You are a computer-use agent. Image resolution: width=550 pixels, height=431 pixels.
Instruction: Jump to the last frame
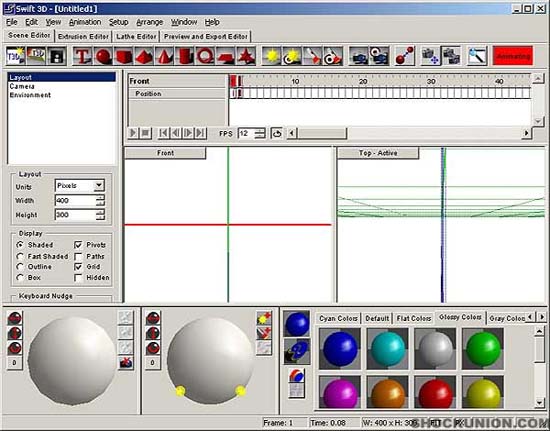tap(200, 133)
